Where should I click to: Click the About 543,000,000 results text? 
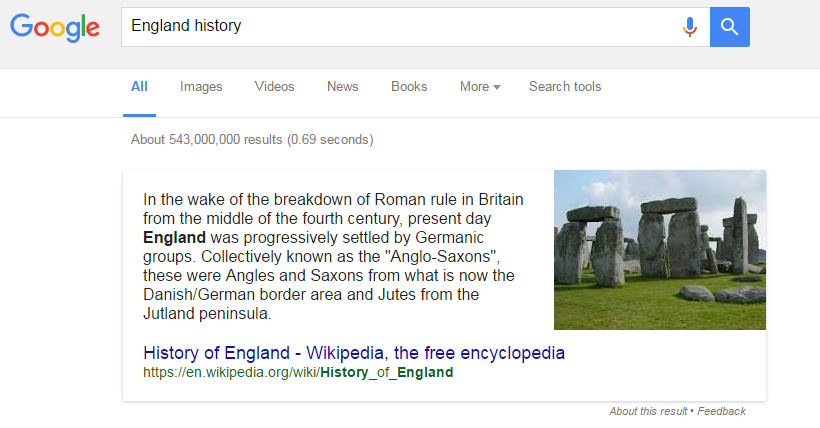252,140
